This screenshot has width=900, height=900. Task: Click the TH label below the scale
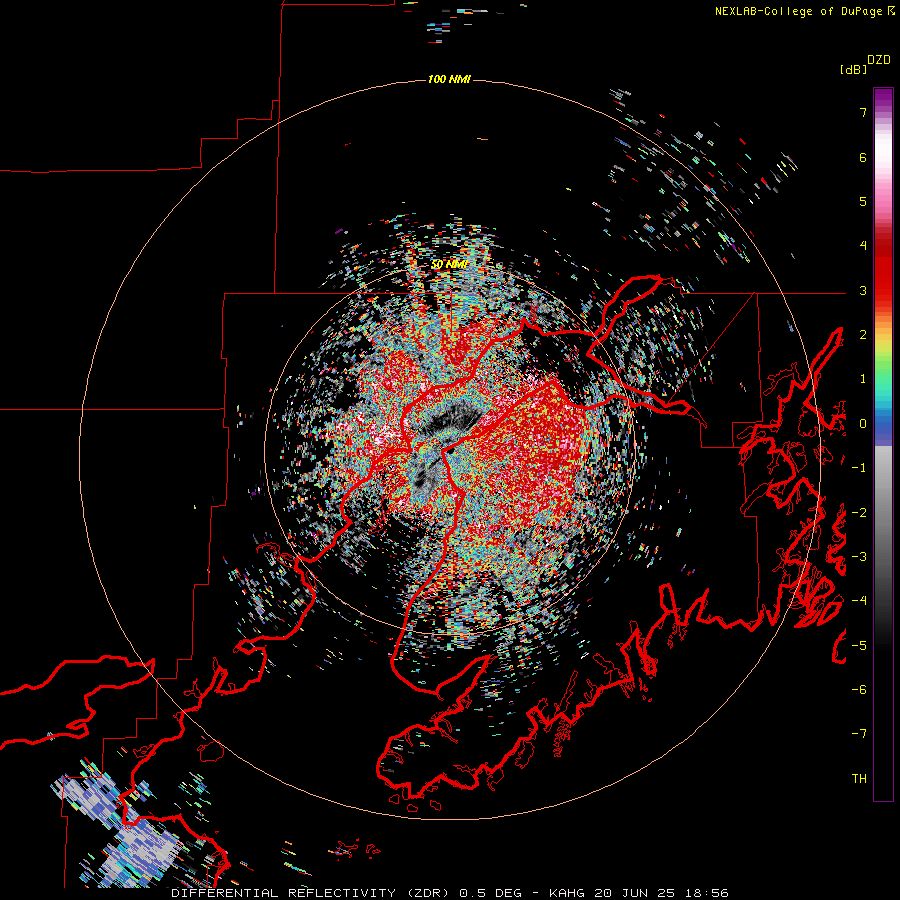tap(859, 779)
